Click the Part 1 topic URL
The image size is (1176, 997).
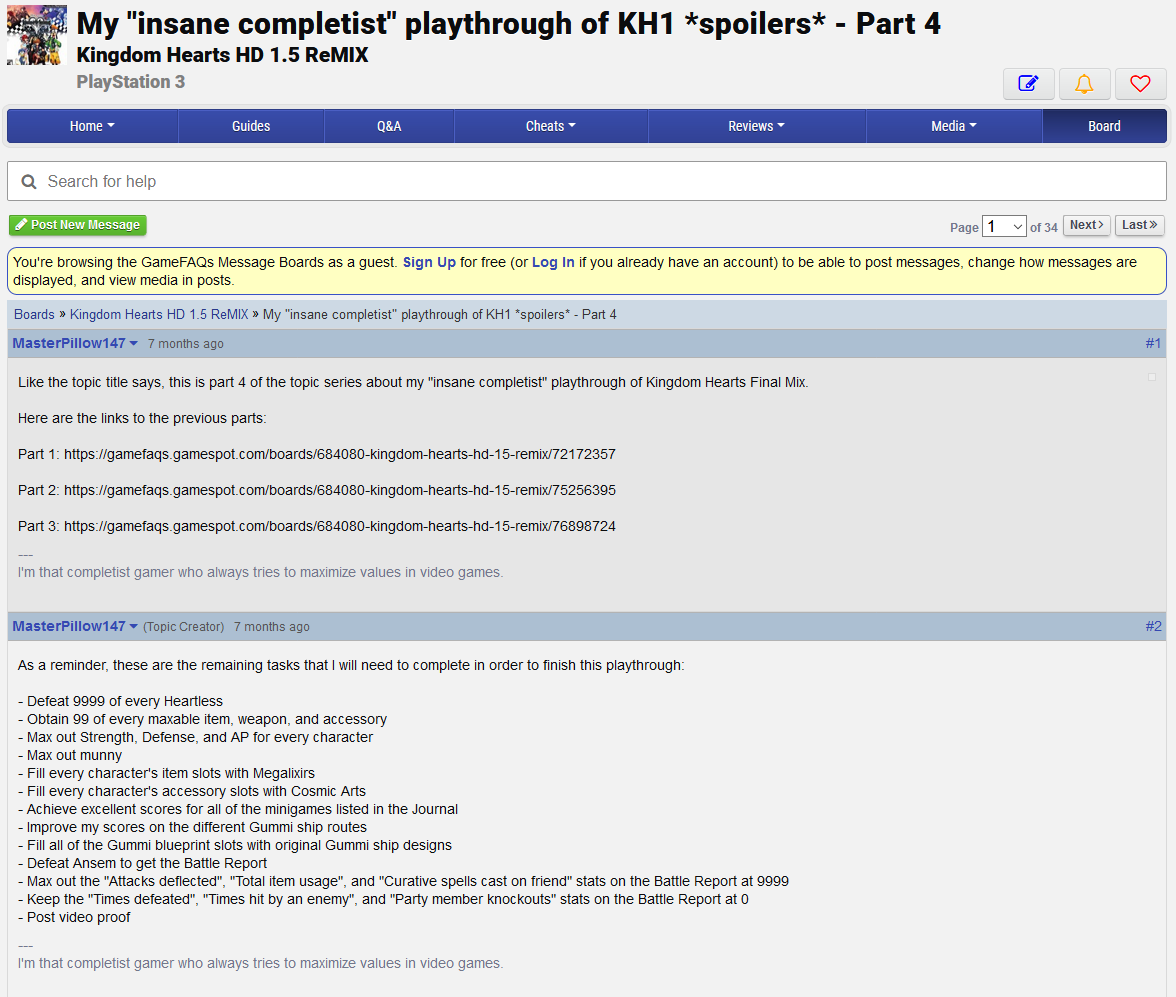[340, 455]
